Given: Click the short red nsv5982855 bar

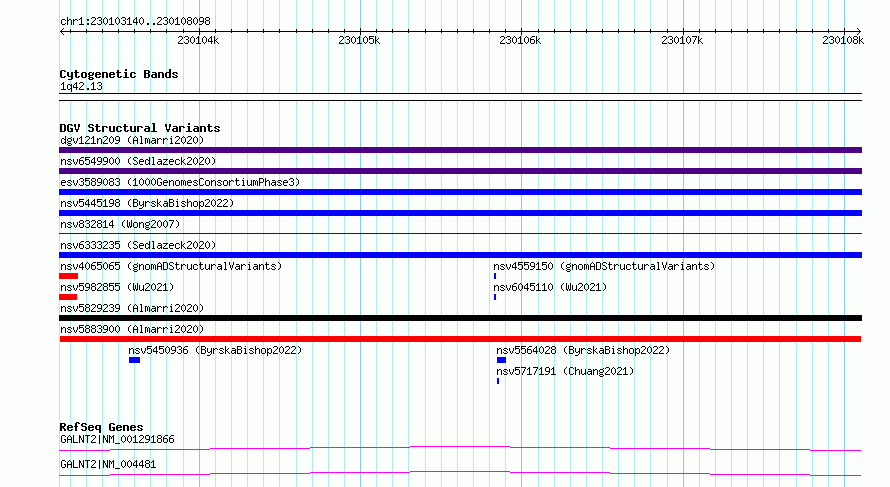Looking at the screenshot, I should point(68,297).
